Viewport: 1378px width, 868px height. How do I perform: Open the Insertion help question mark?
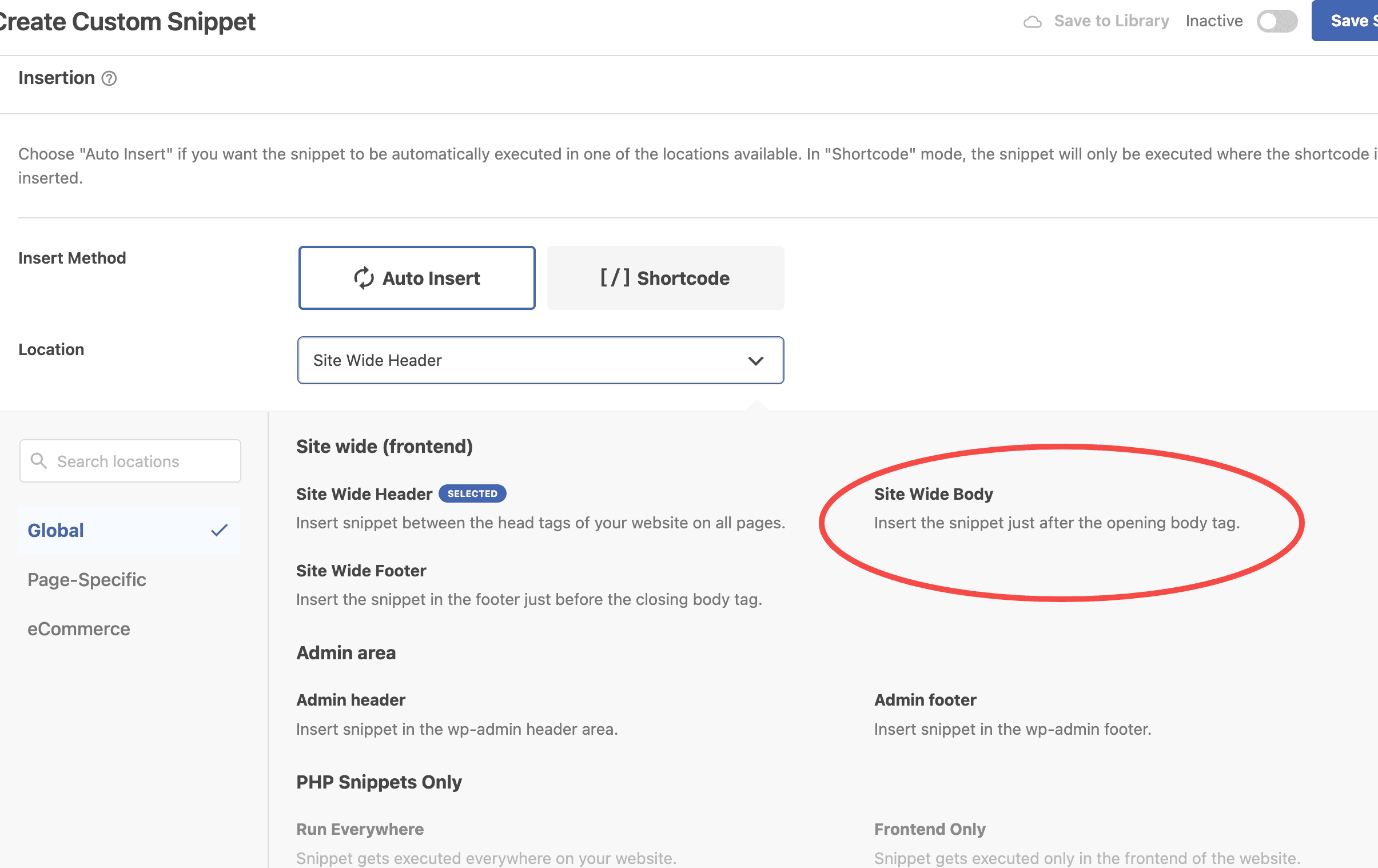pyautogui.click(x=109, y=78)
